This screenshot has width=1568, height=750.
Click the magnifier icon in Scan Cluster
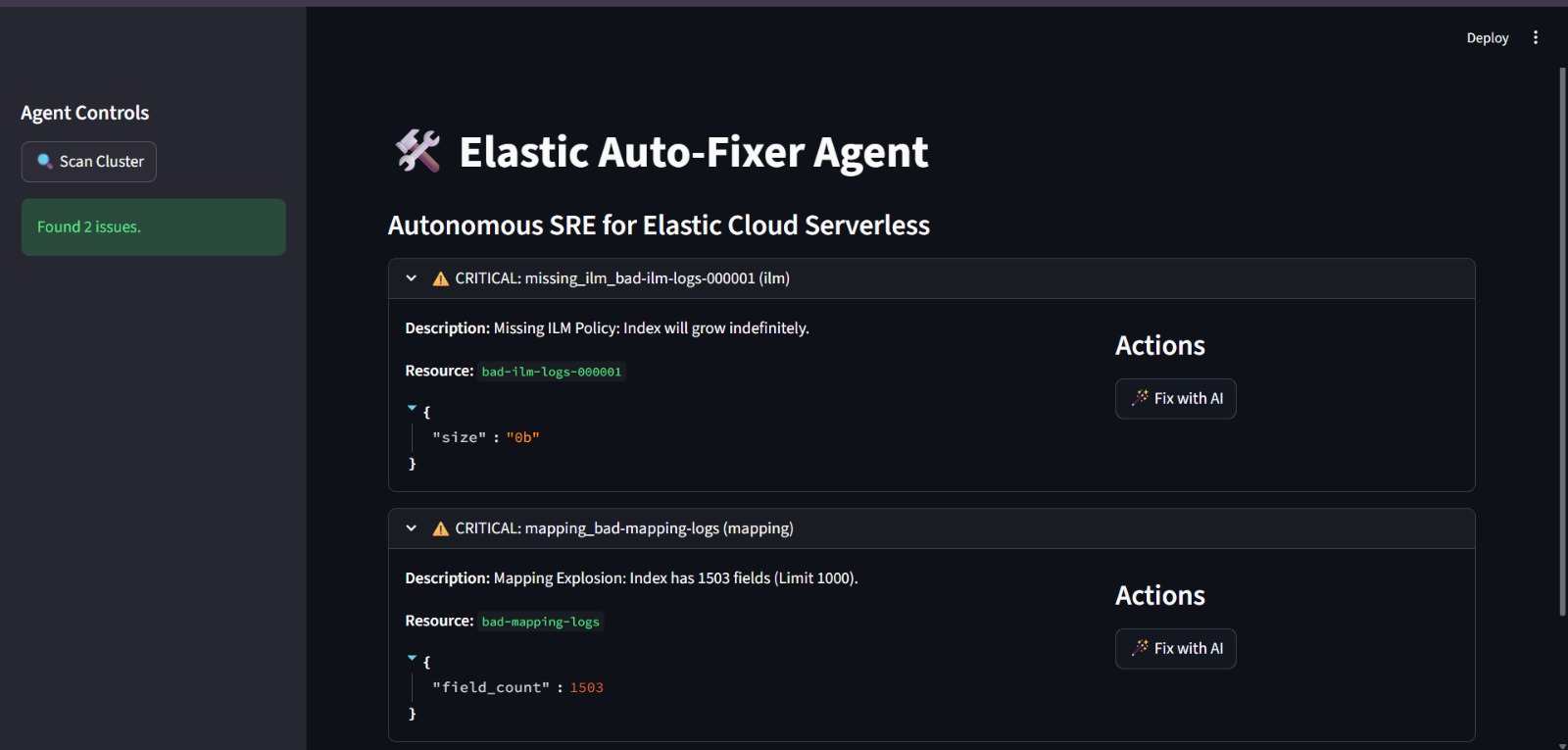click(x=45, y=162)
